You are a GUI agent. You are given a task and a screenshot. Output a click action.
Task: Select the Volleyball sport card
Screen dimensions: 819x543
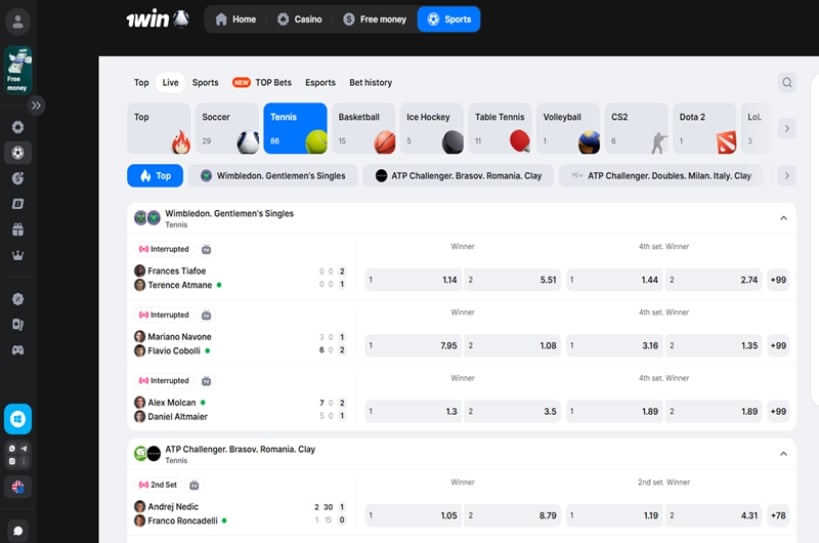click(x=568, y=128)
